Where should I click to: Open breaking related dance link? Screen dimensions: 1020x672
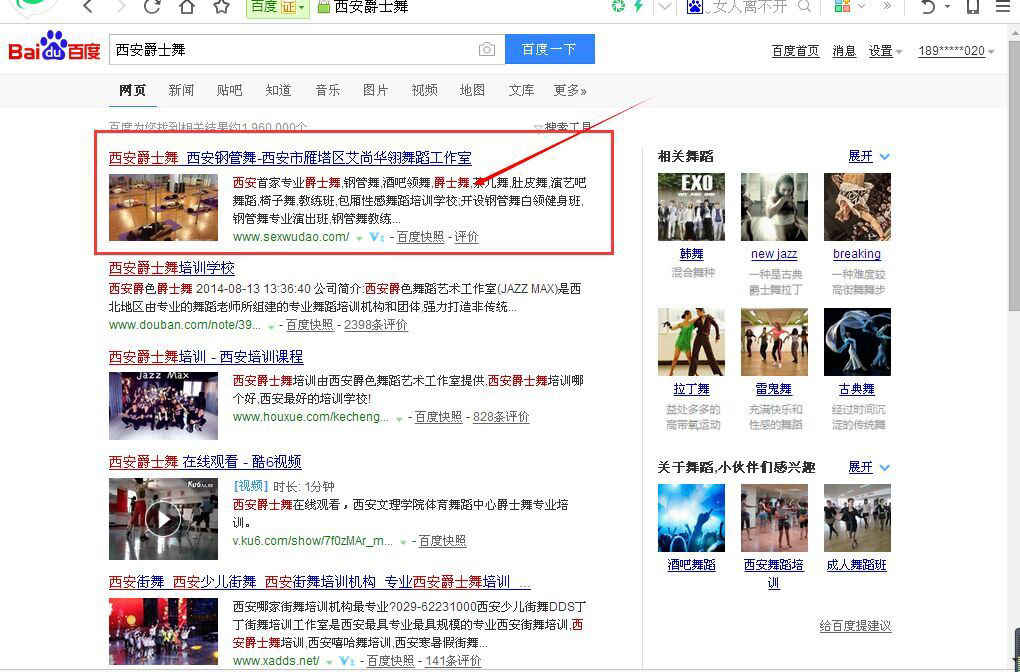point(857,254)
